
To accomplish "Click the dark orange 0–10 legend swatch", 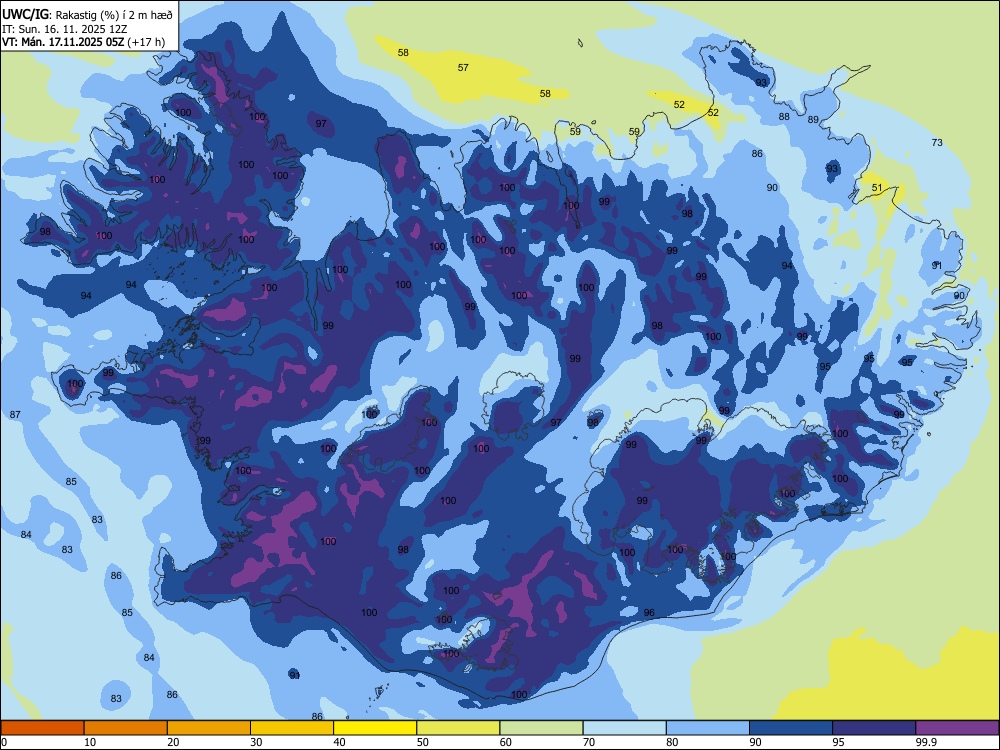I will 42,728.
